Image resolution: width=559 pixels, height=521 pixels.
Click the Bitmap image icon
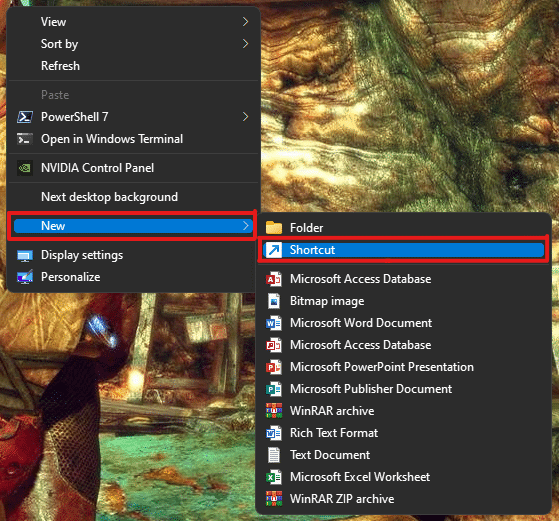click(x=274, y=301)
